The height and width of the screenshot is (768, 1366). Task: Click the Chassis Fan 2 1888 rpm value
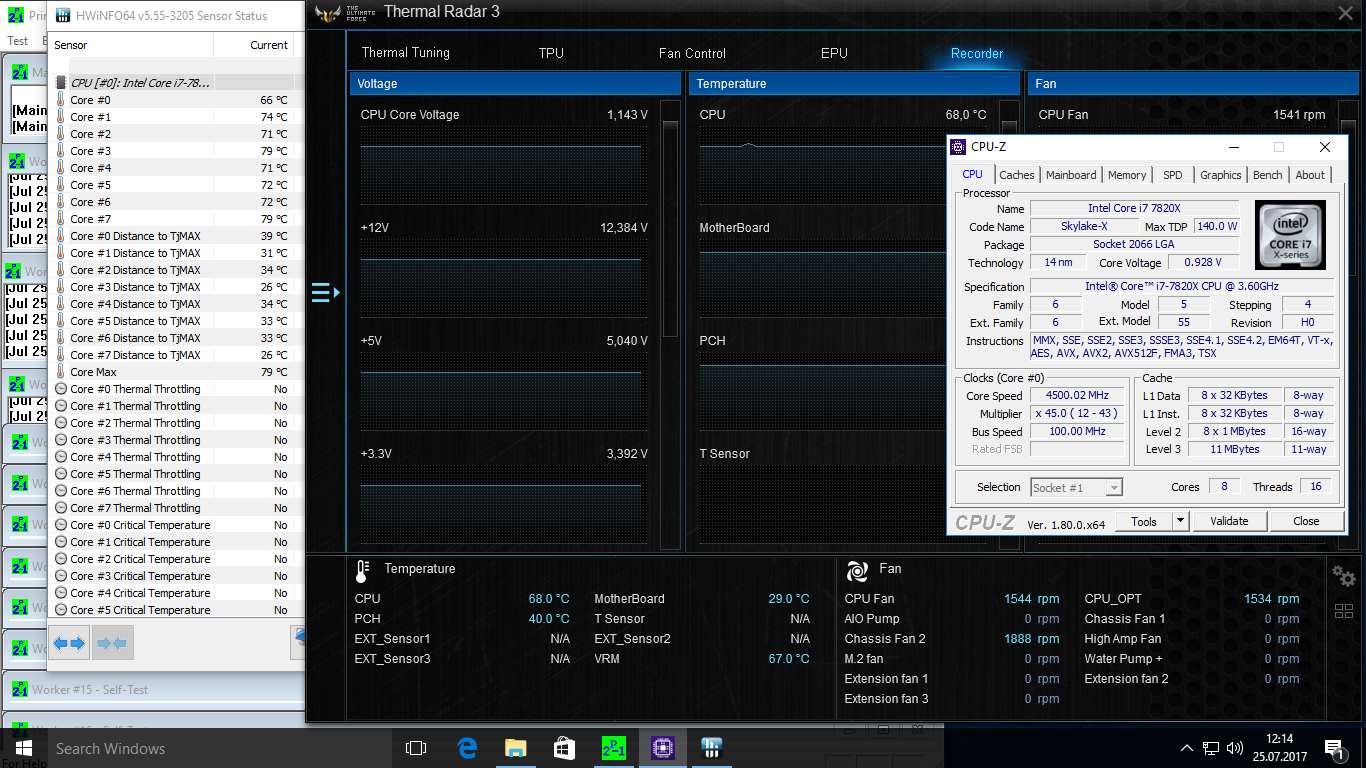[x=1032, y=639]
